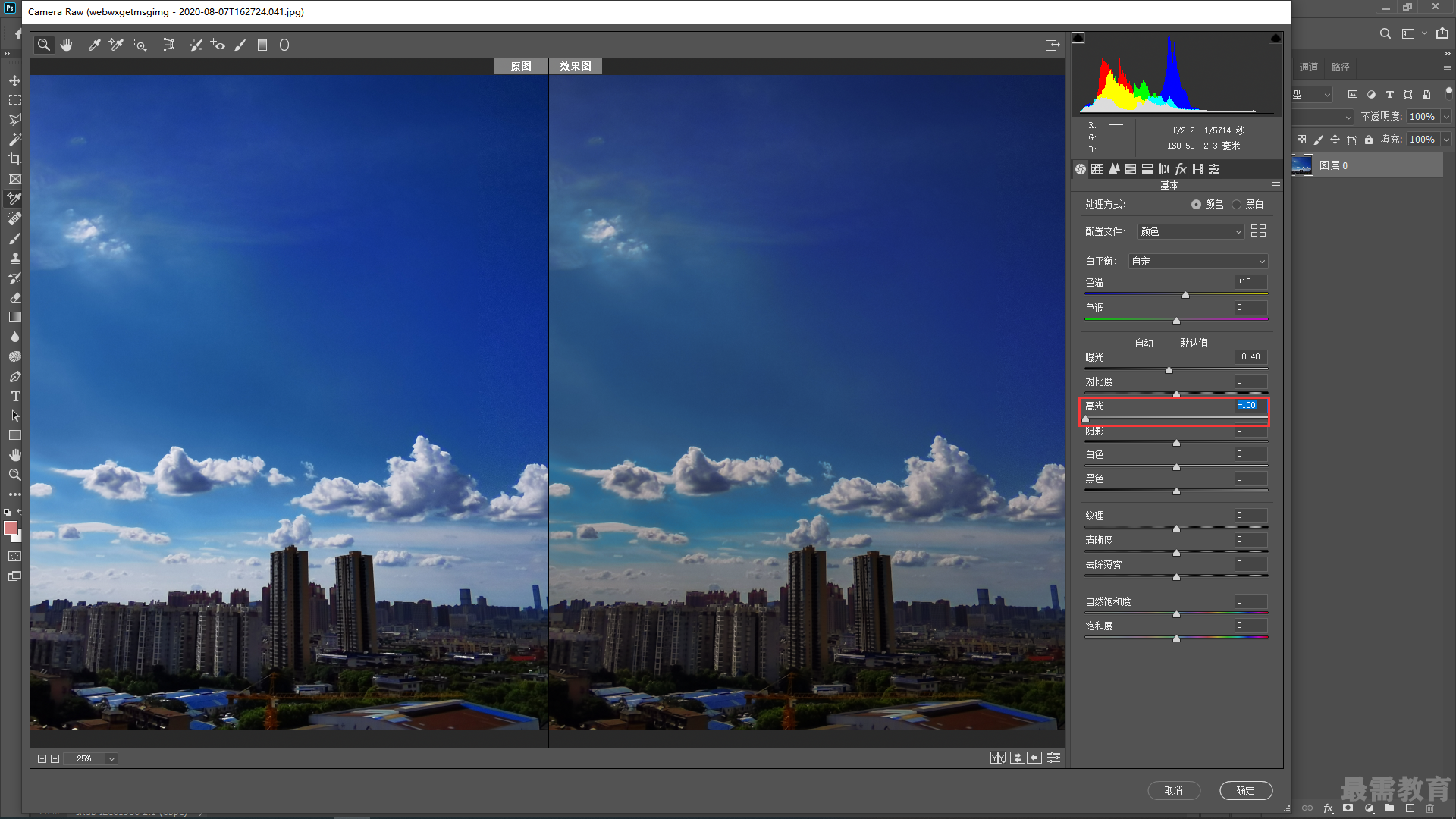The image size is (1456, 819).
Task: Click the 对比度 contrast value field
Action: pyautogui.click(x=1251, y=381)
